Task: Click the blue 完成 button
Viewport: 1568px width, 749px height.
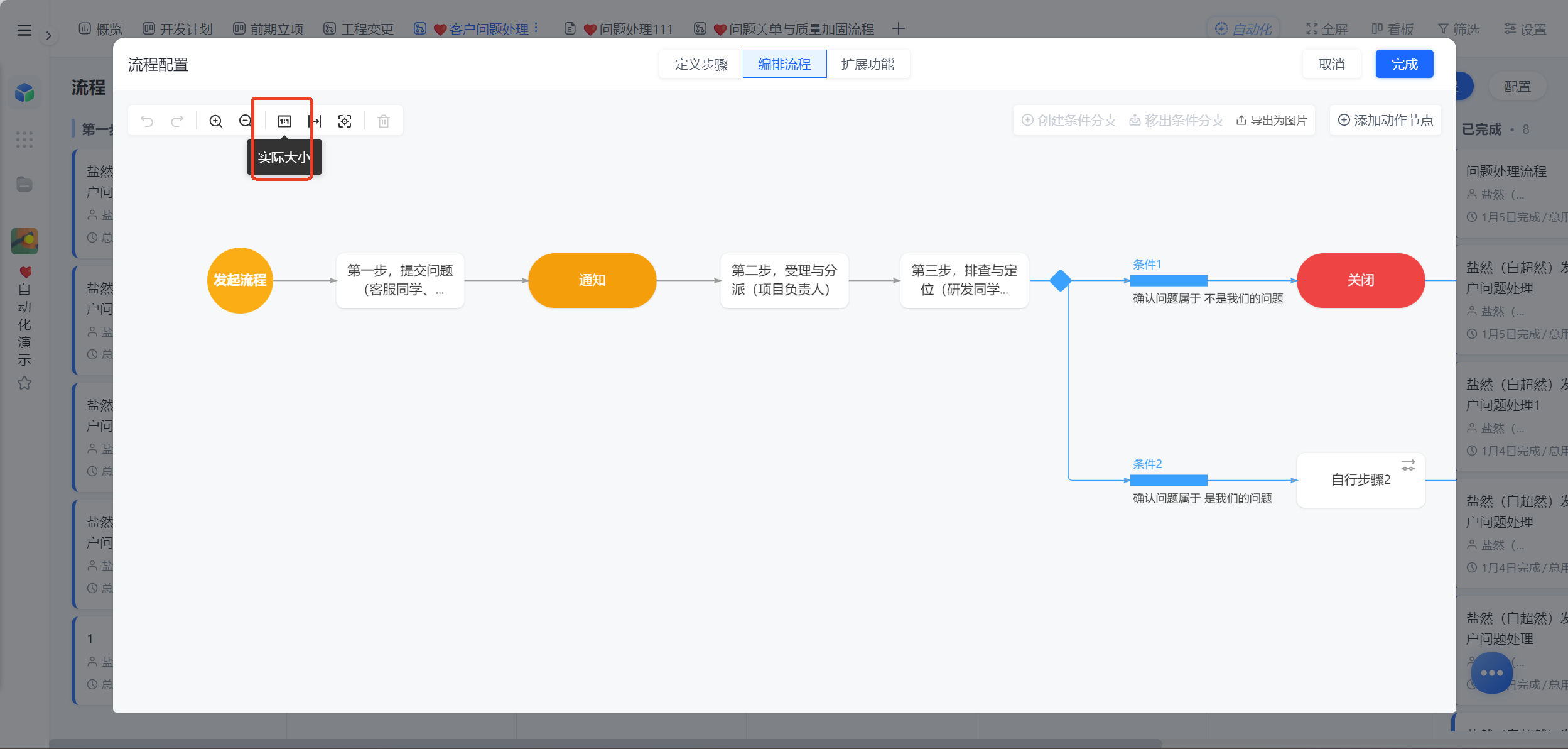Action: pos(1404,64)
